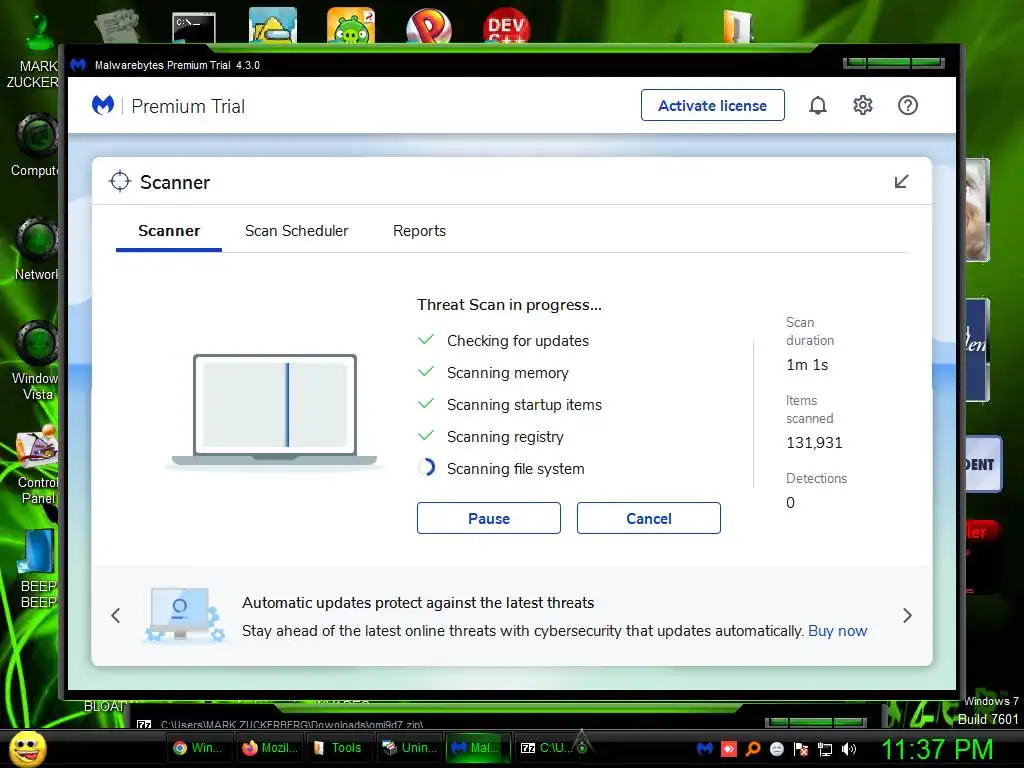1024x768 pixels.
Task: Open Windows Vista desktop icon
Action: click(36, 361)
